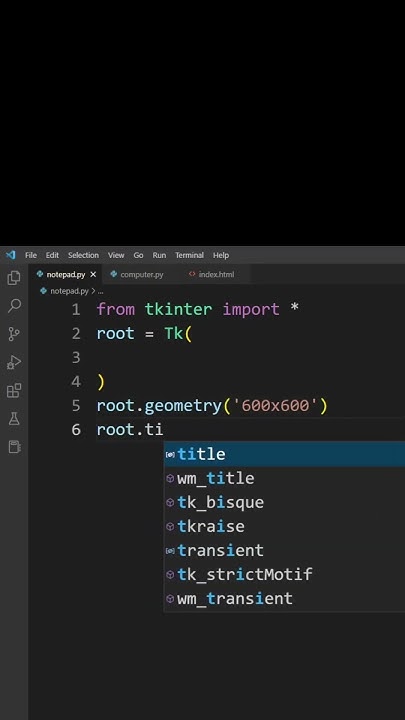Open the Testing flask view
This screenshot has height=720, width=405.
tap(14, 418)
